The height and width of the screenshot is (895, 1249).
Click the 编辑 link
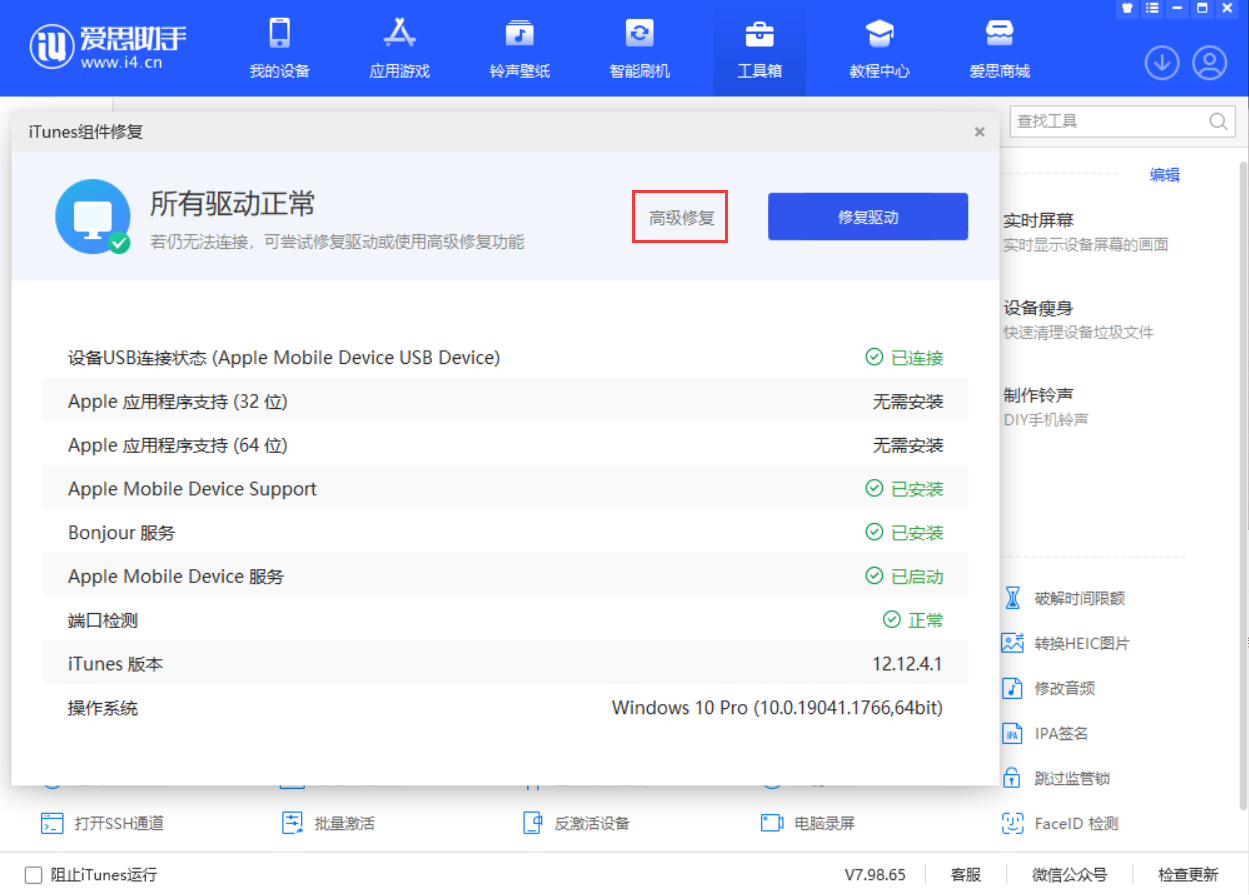(1164, 175)
